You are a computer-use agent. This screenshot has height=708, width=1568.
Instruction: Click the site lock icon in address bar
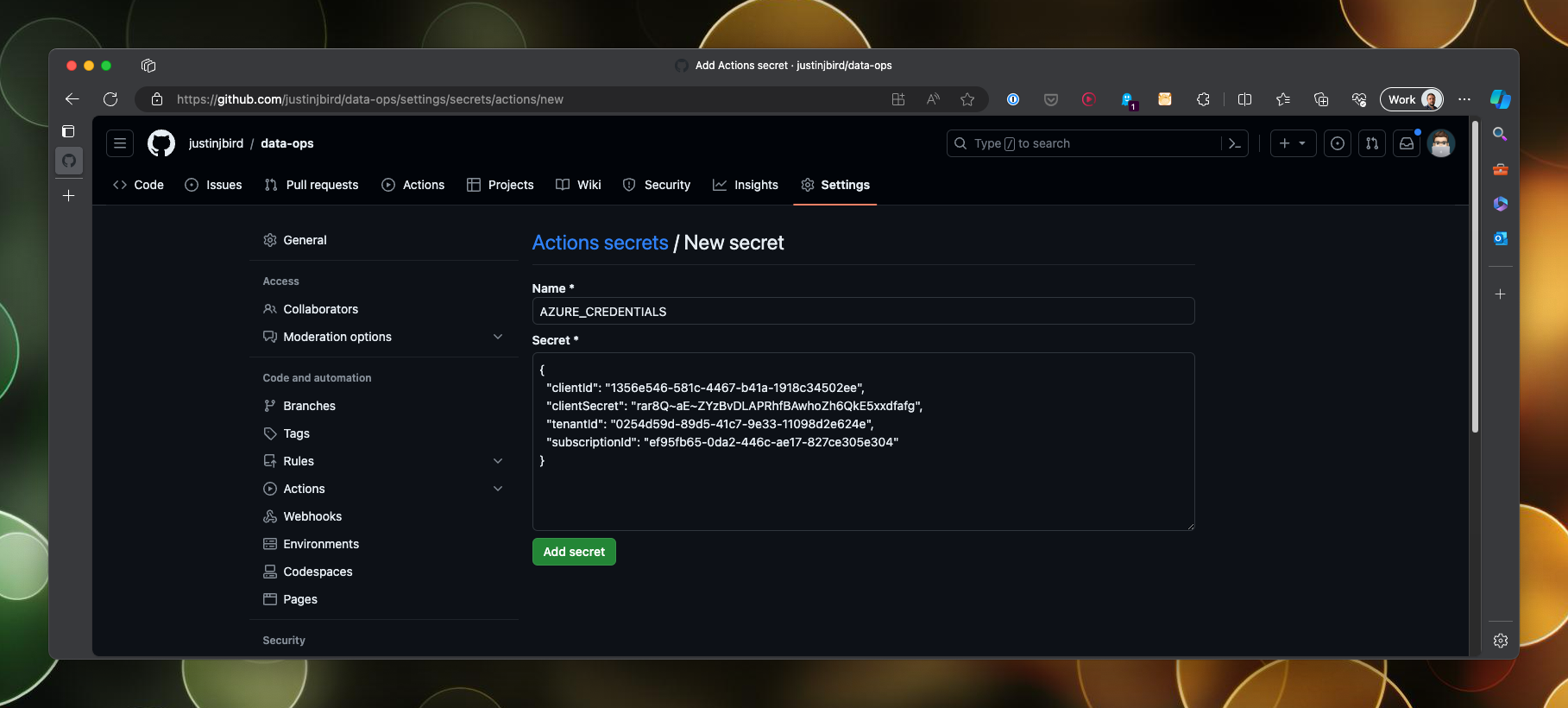[x=157, y=99]
